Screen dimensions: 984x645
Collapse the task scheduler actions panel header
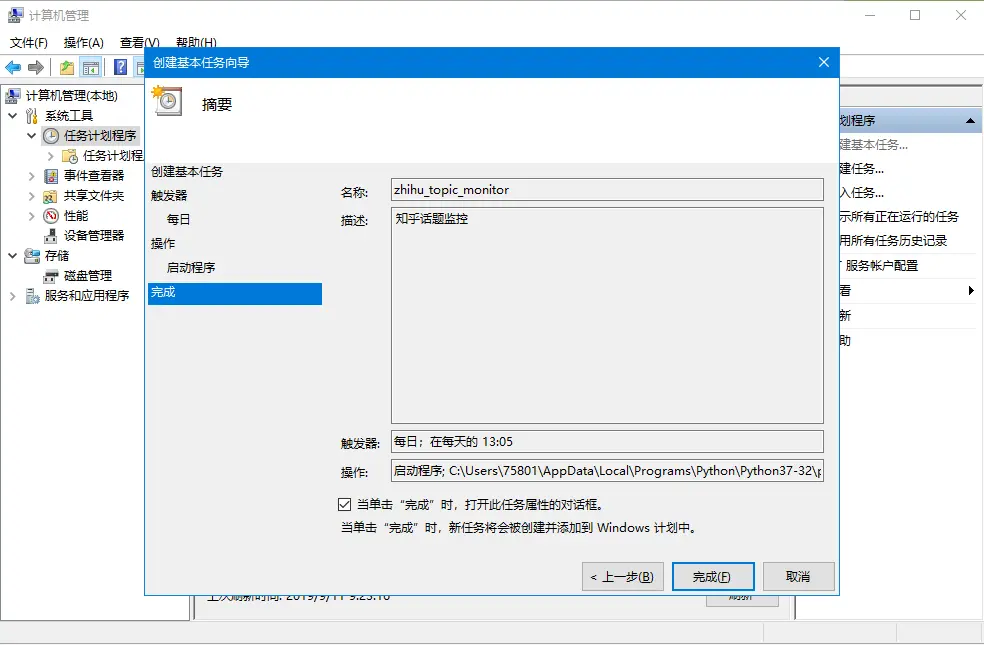click(968, 119)
